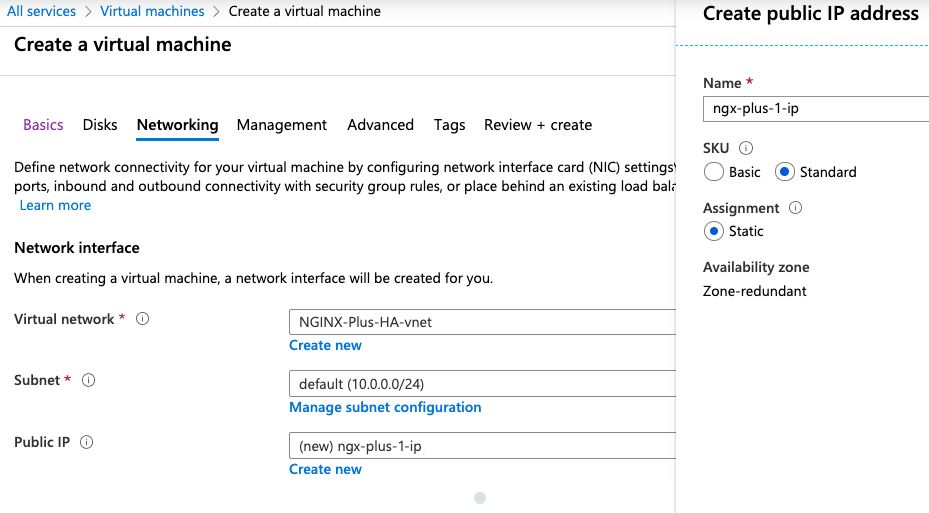
Task: Switch to the Tags tab
Action: click(x=450, y=125)
